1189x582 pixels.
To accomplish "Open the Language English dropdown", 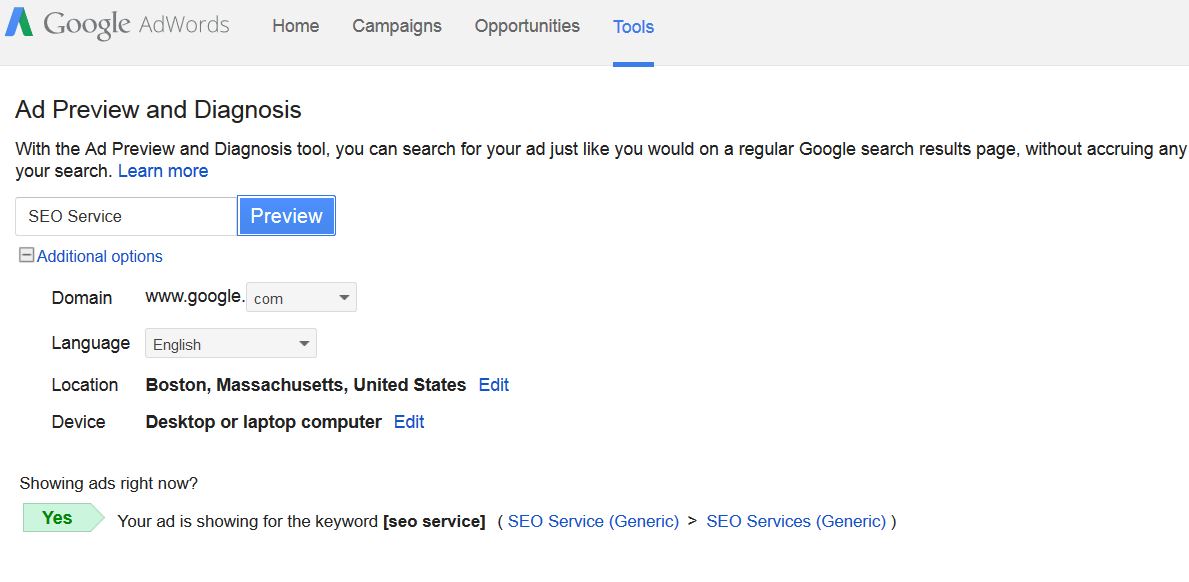I will pos(231,343).
